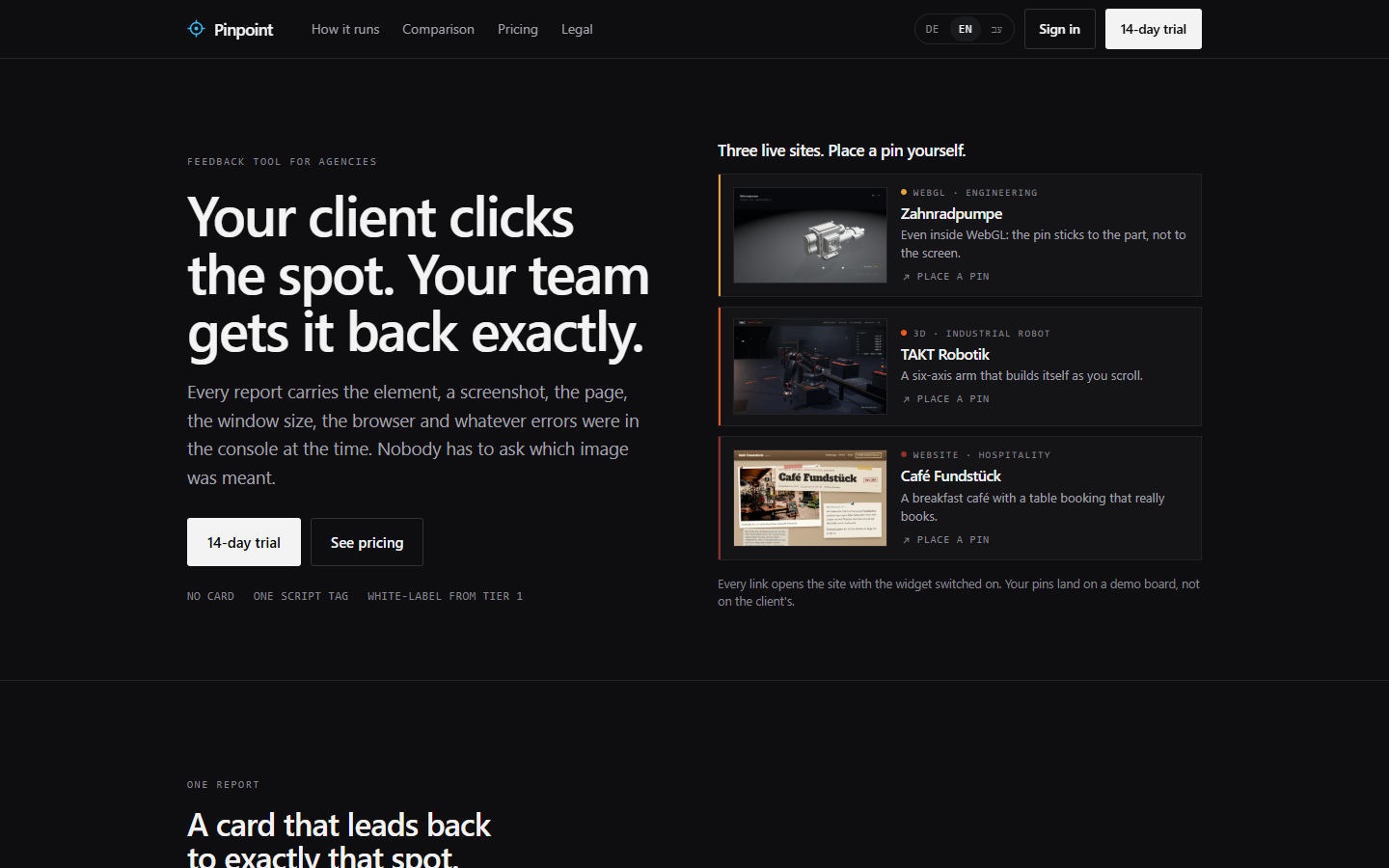Click the Zahnradpumpe card title
The height and width of the screenshot is (868, 1389).
[x=951, y=214]
